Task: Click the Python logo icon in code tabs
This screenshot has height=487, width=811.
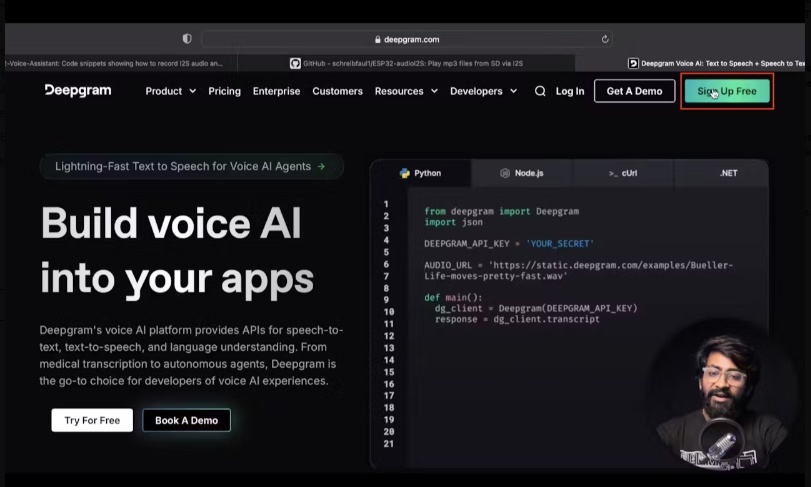Action: (x=405, y=173)
